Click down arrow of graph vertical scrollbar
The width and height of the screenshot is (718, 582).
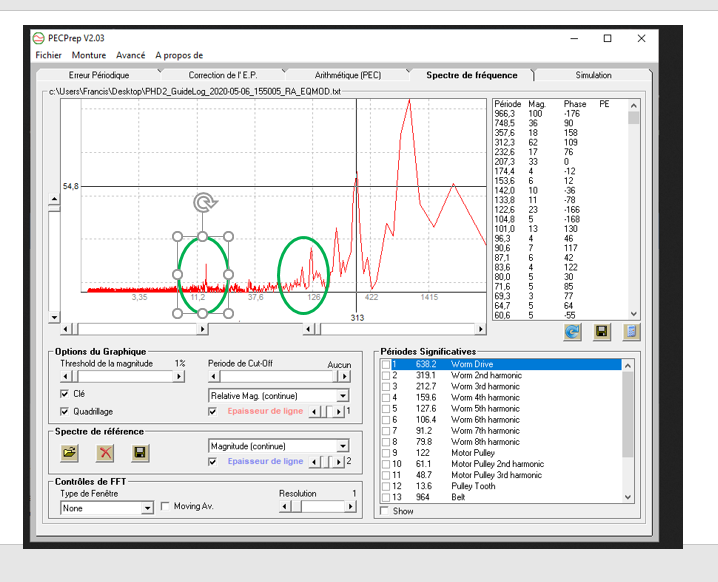(54, 317)
